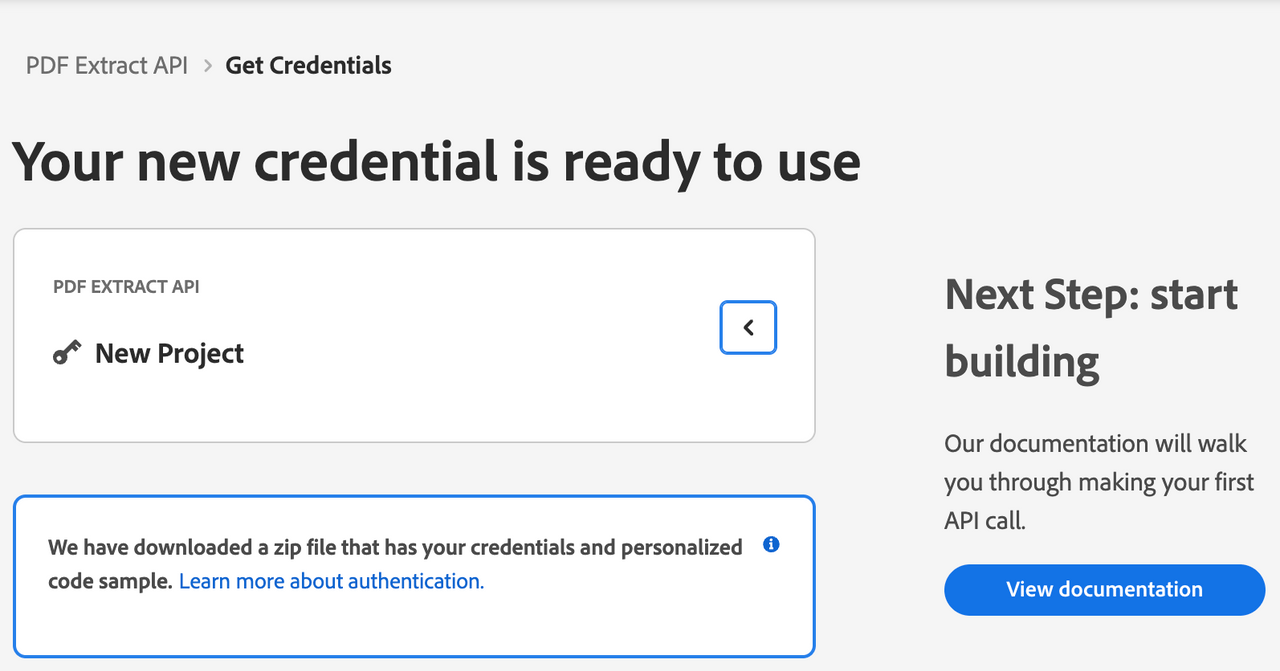Click the zip file downloaded message text
The image size is (1280, 671).
pos(396,564)
